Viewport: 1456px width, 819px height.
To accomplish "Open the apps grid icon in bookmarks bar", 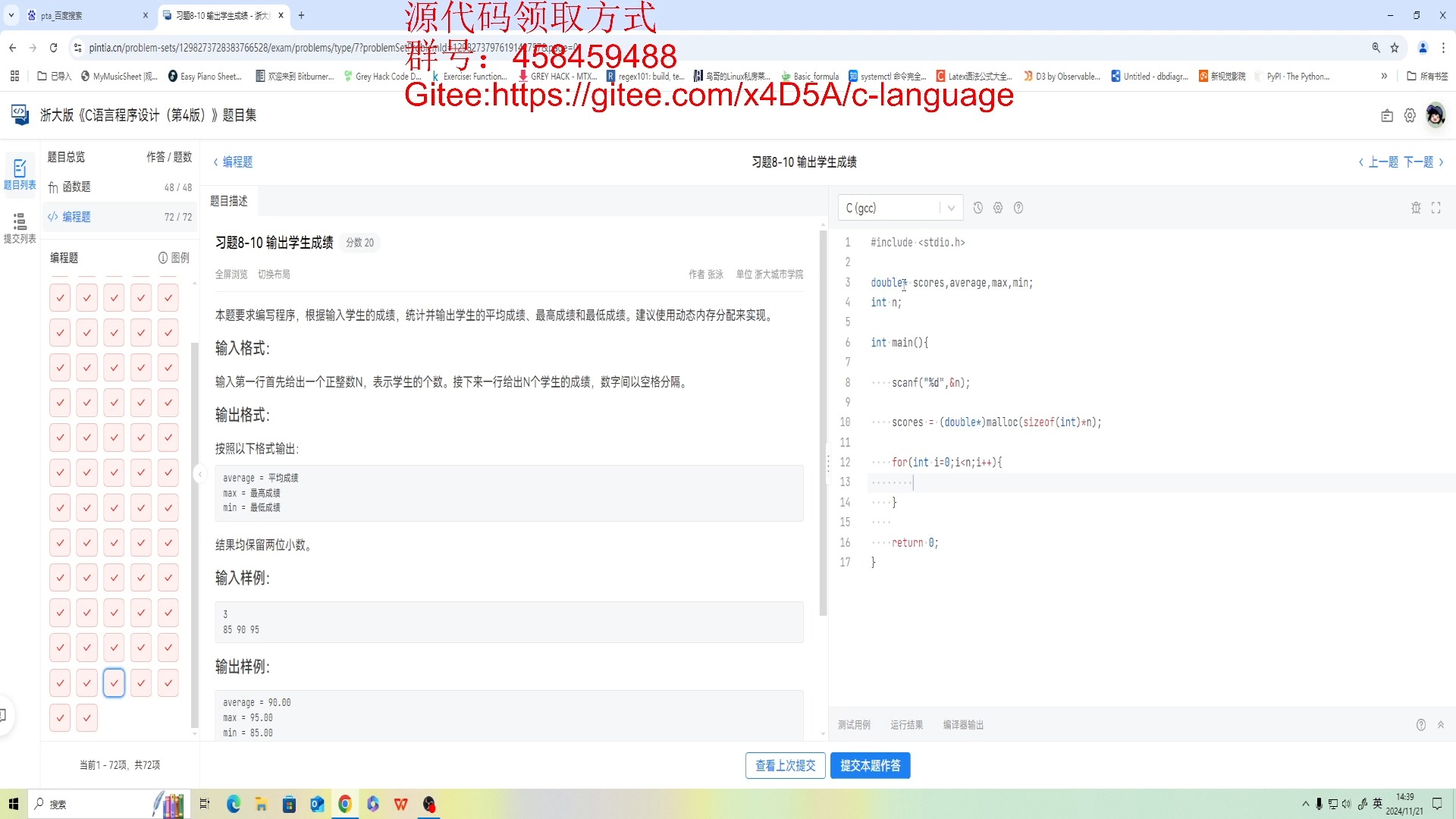I will pos(14,76).
